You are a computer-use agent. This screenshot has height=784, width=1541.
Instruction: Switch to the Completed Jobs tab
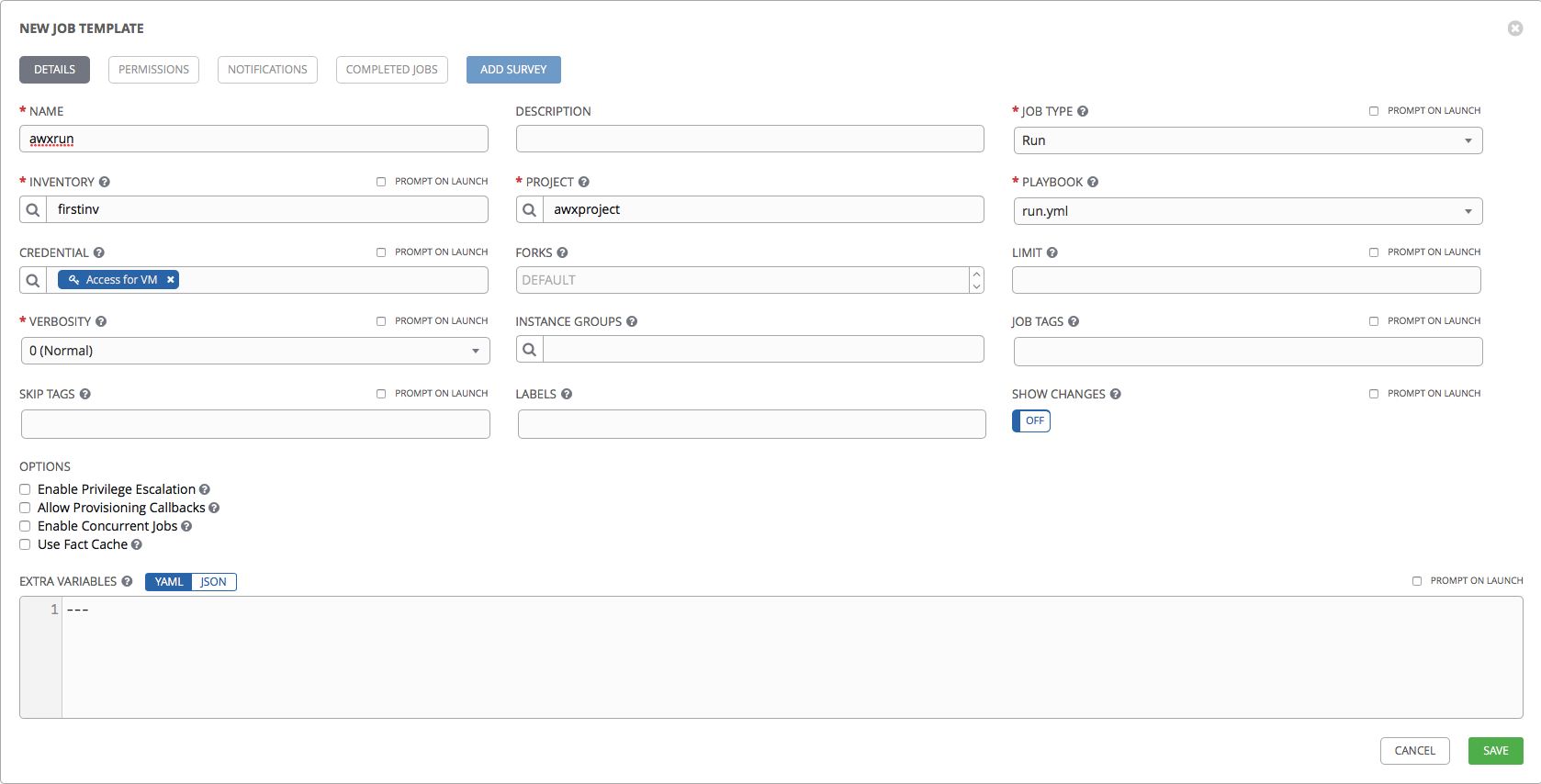pos(392,70)
